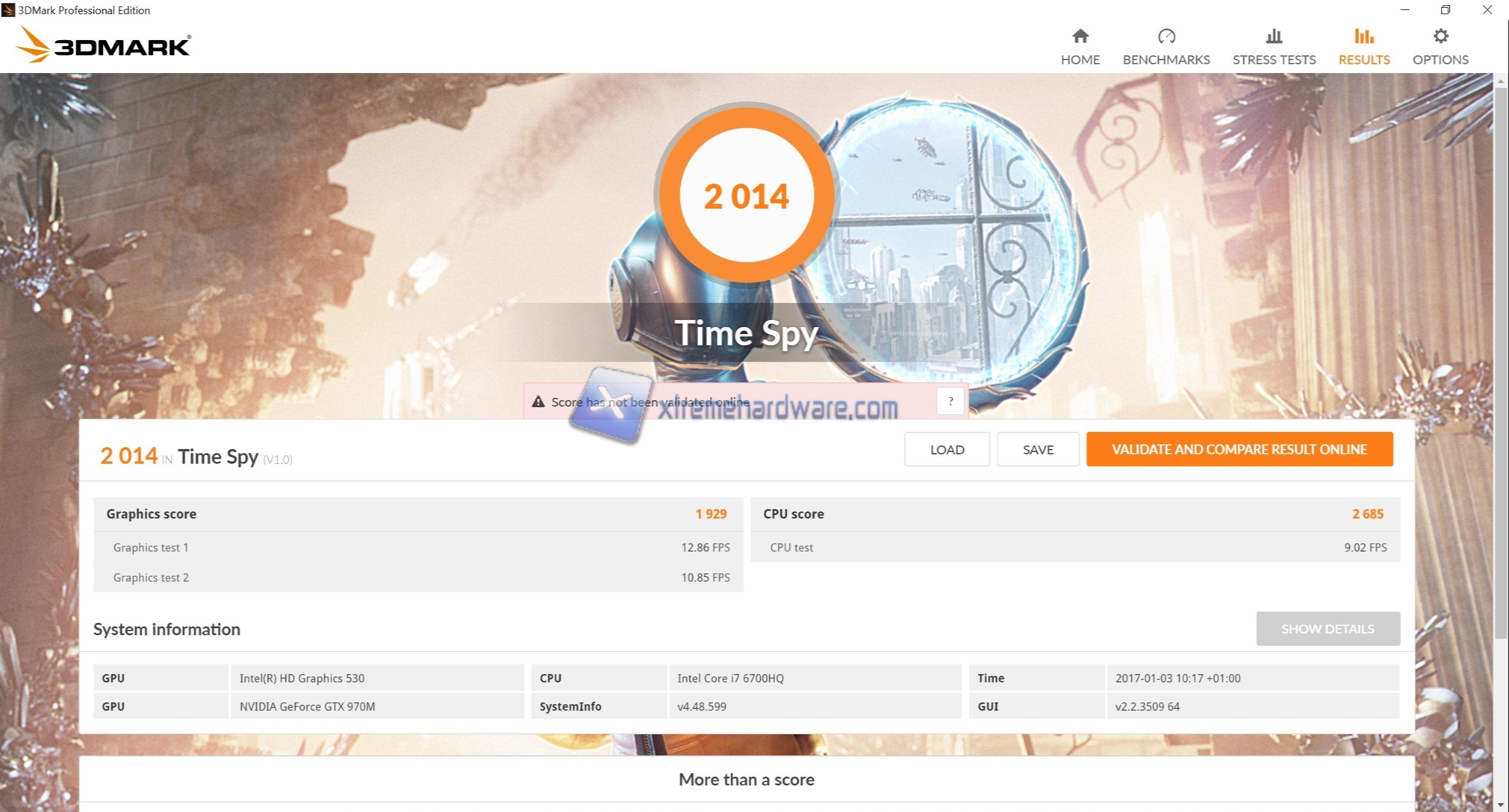
Task: Open help with the question mark button
Action: (x=950, y=401)
